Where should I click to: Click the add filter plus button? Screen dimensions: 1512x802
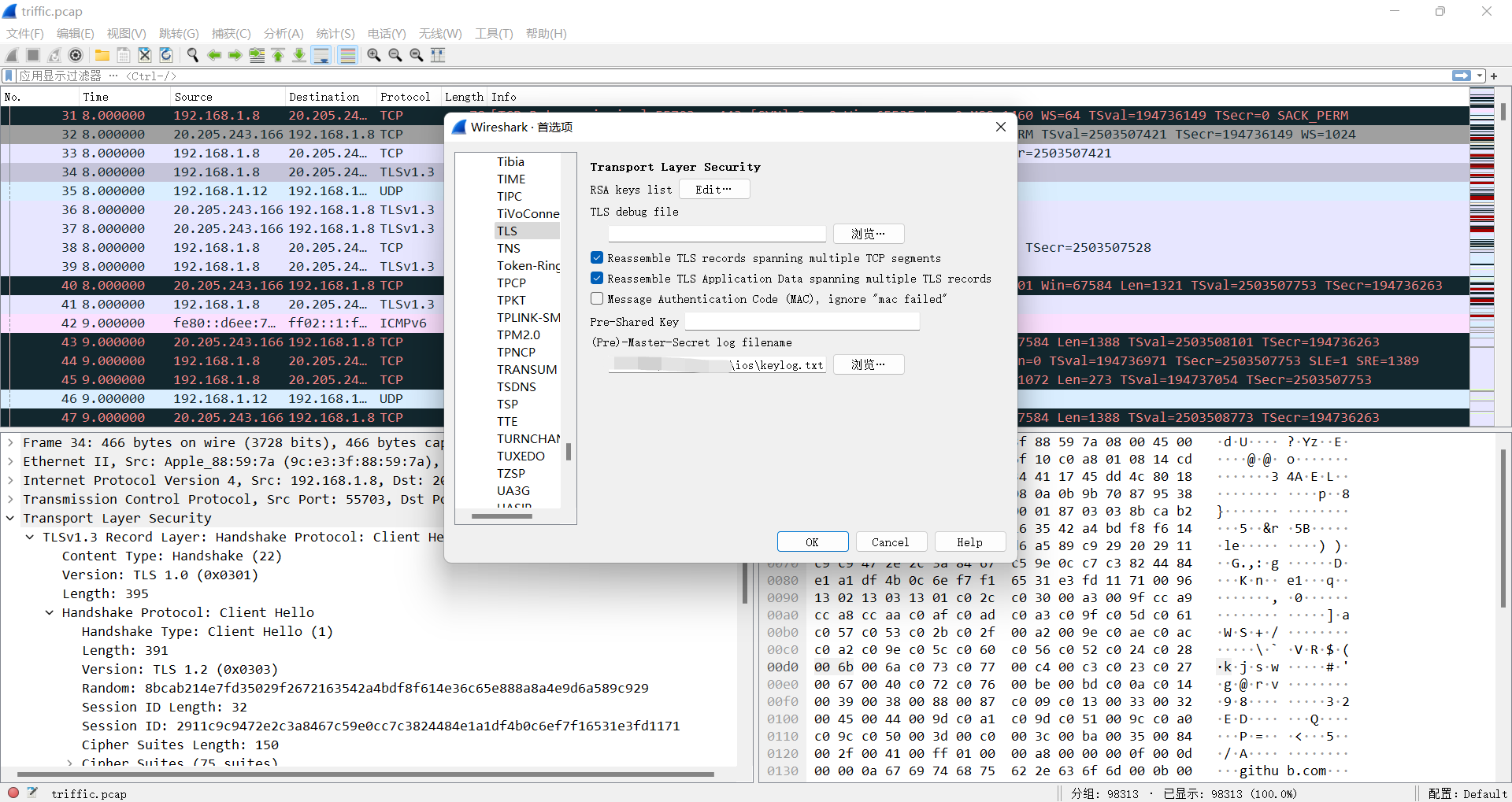click(x=1494, y=76)
